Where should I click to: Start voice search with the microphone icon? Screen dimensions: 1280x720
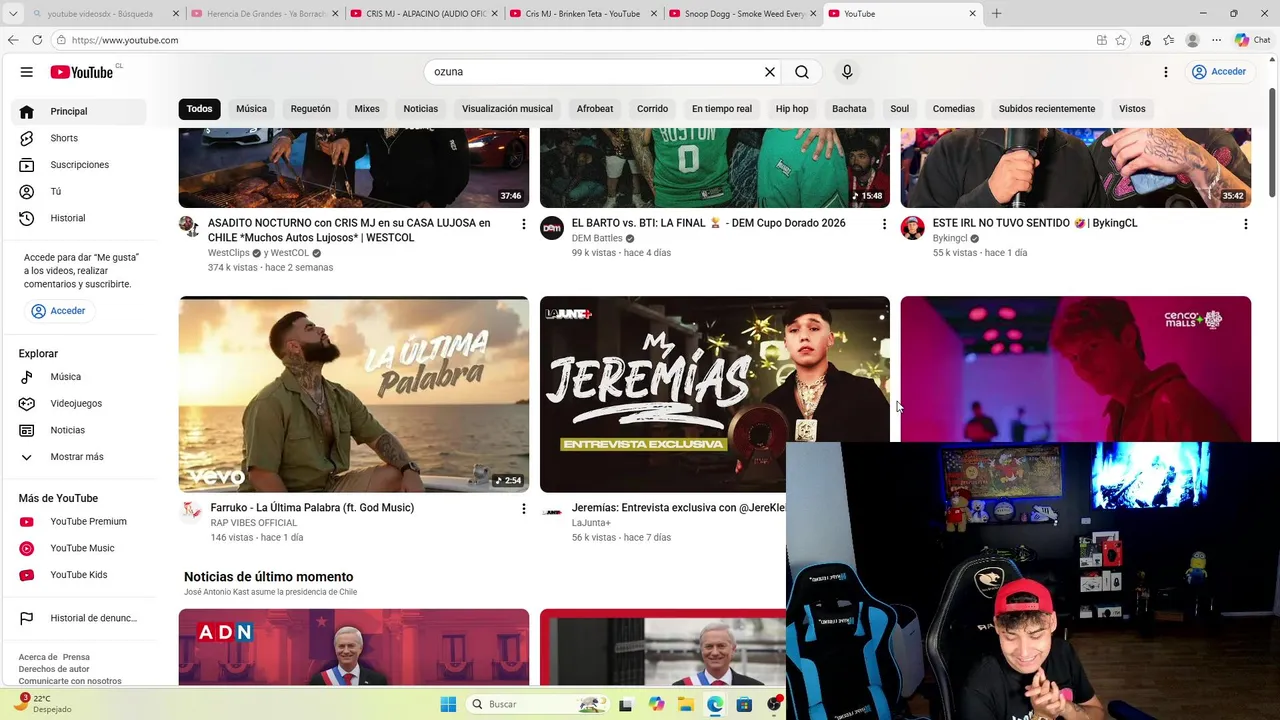[847, 72]
